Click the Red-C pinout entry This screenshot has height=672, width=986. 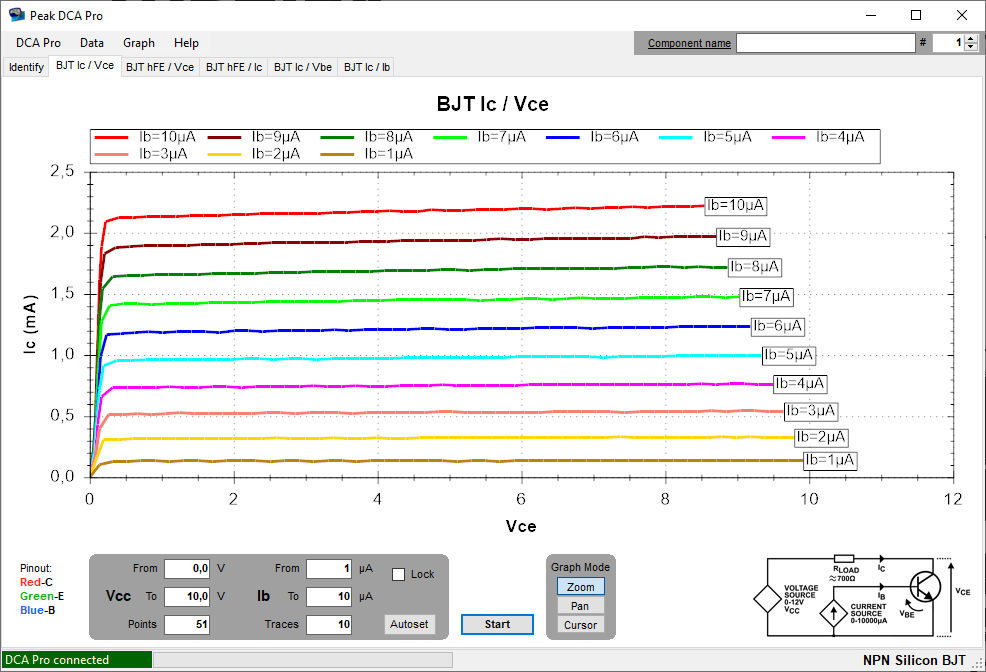pos(36,582)
